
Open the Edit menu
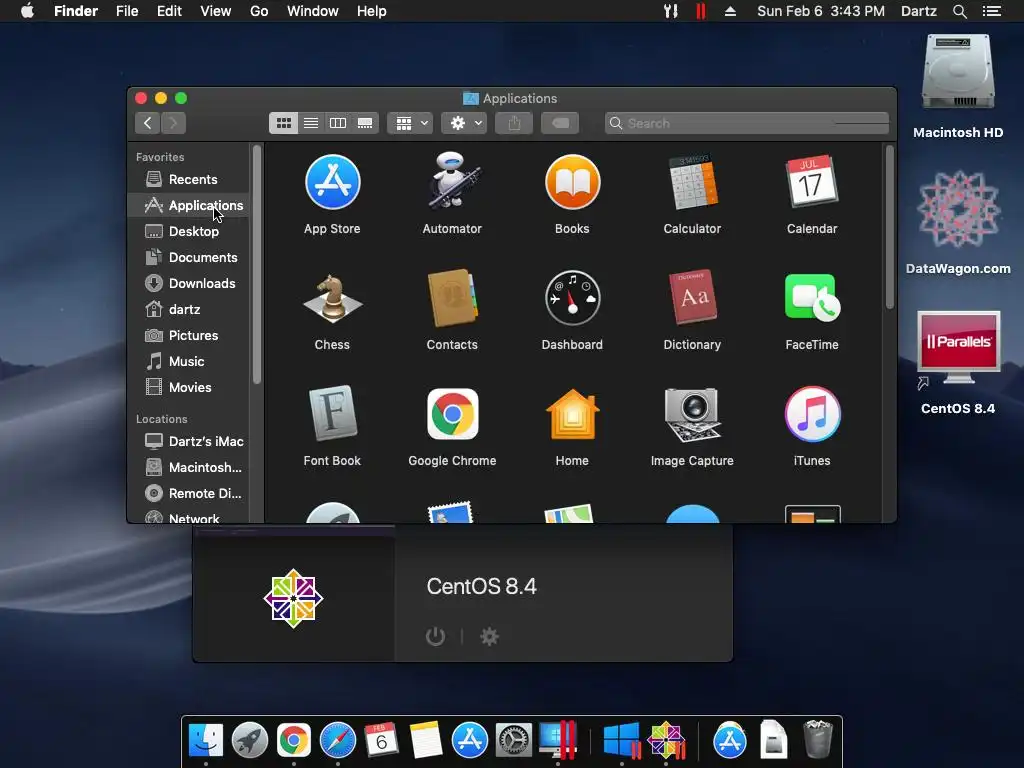(169, 11)
